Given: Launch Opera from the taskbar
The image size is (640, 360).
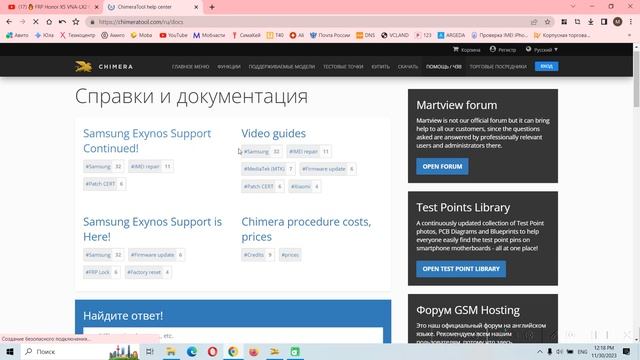Looking at the screenshot, I should point(212,351).
